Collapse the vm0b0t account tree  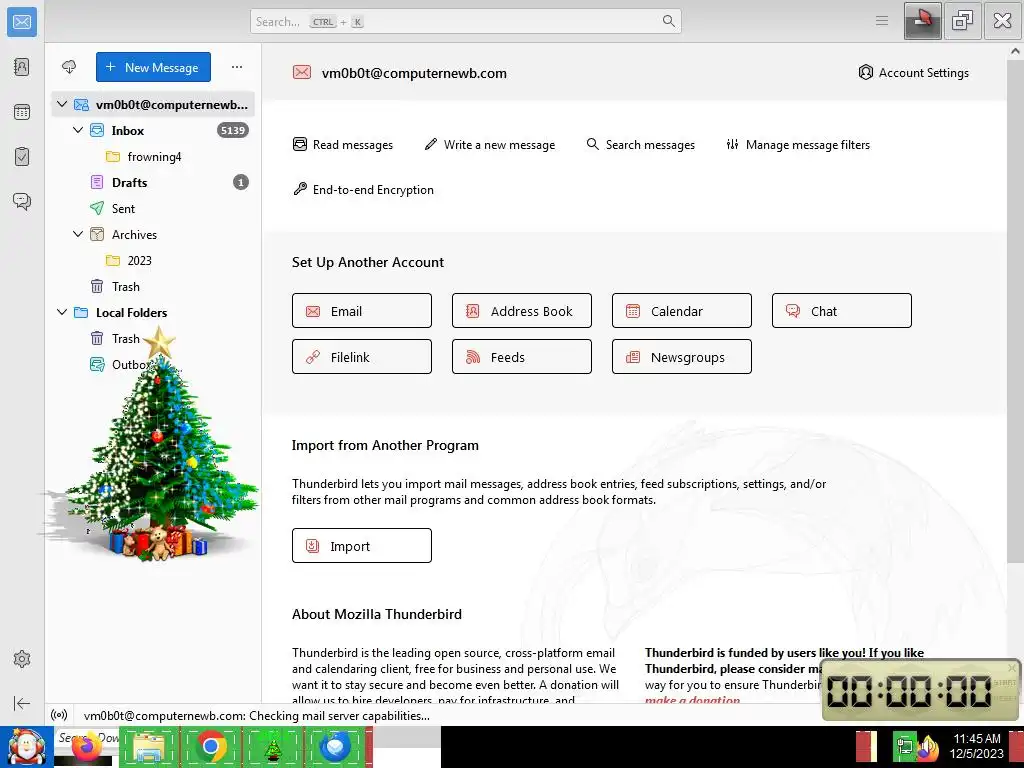[62, 104]
